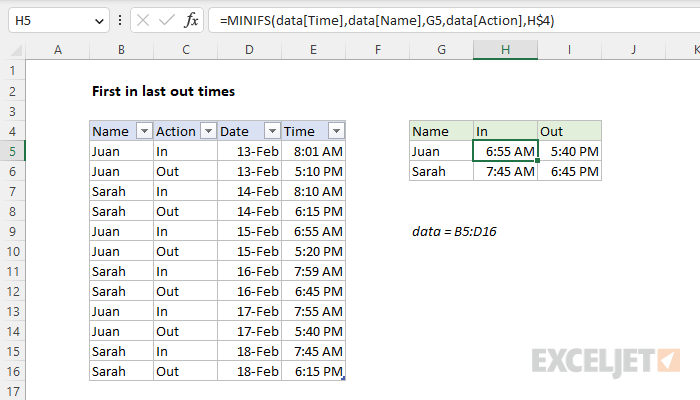700x400 pixels.
Task: Select column H header
Action: point(505,50)
